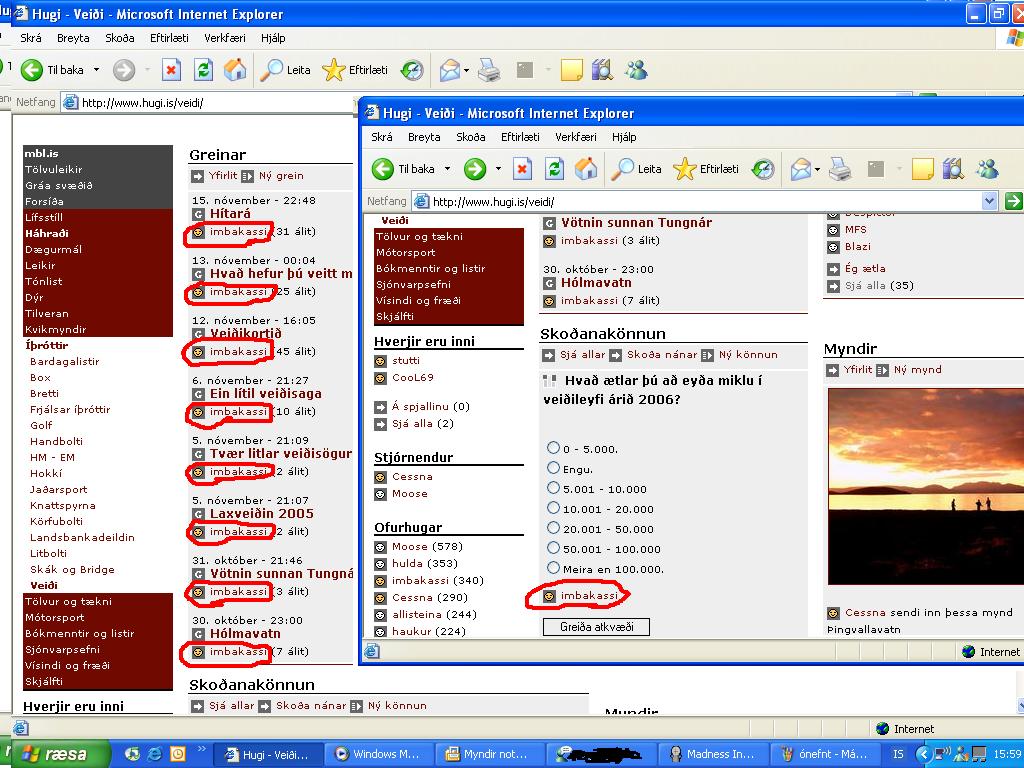This screenshot has width=1024, height=768.
Task: Go to Home page in front window
Action: (x=586, y=169)
